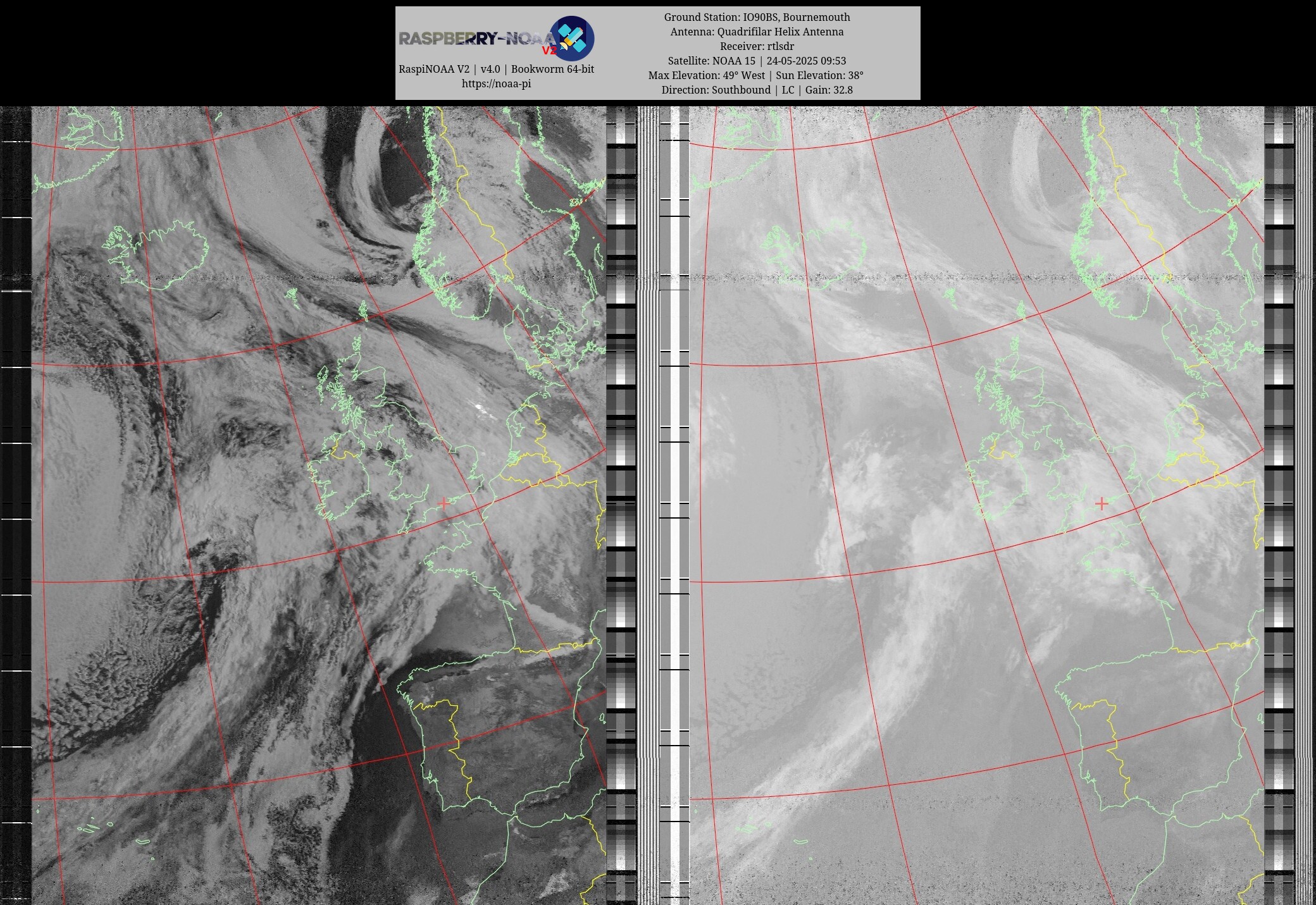Click 'Direction: Southbound | LC | Gain: 32.8' line
1316x905 pixels.
[757, 90]
